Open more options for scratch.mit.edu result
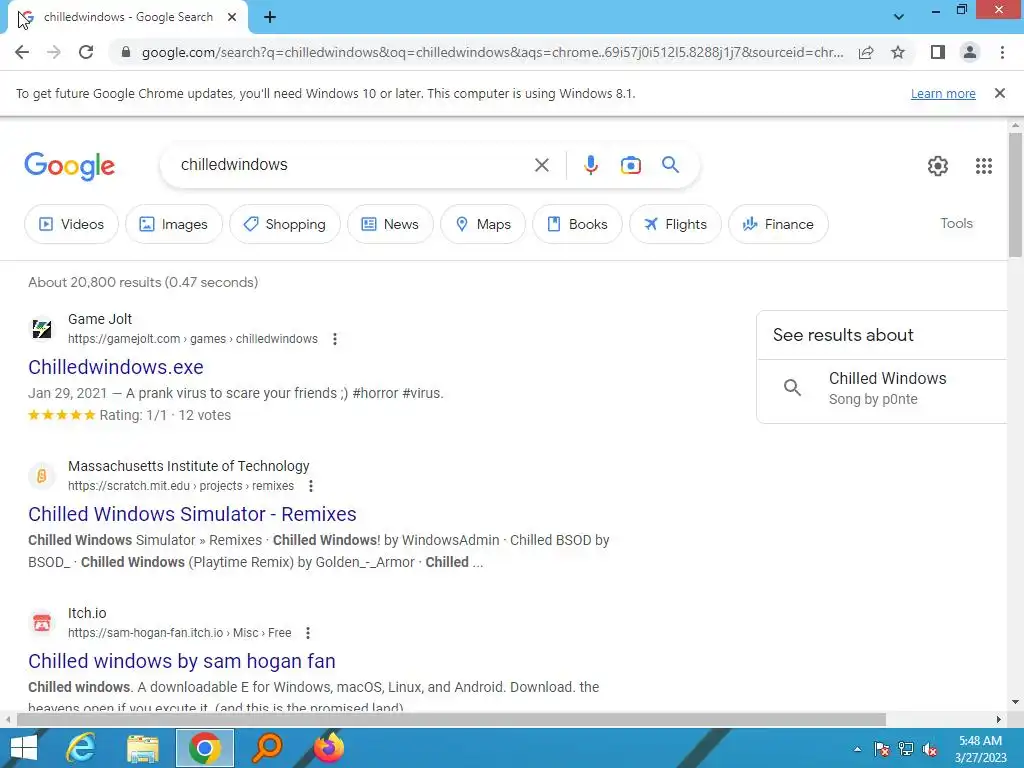This screenshot has width=1024, height=768. coord(311,486)
